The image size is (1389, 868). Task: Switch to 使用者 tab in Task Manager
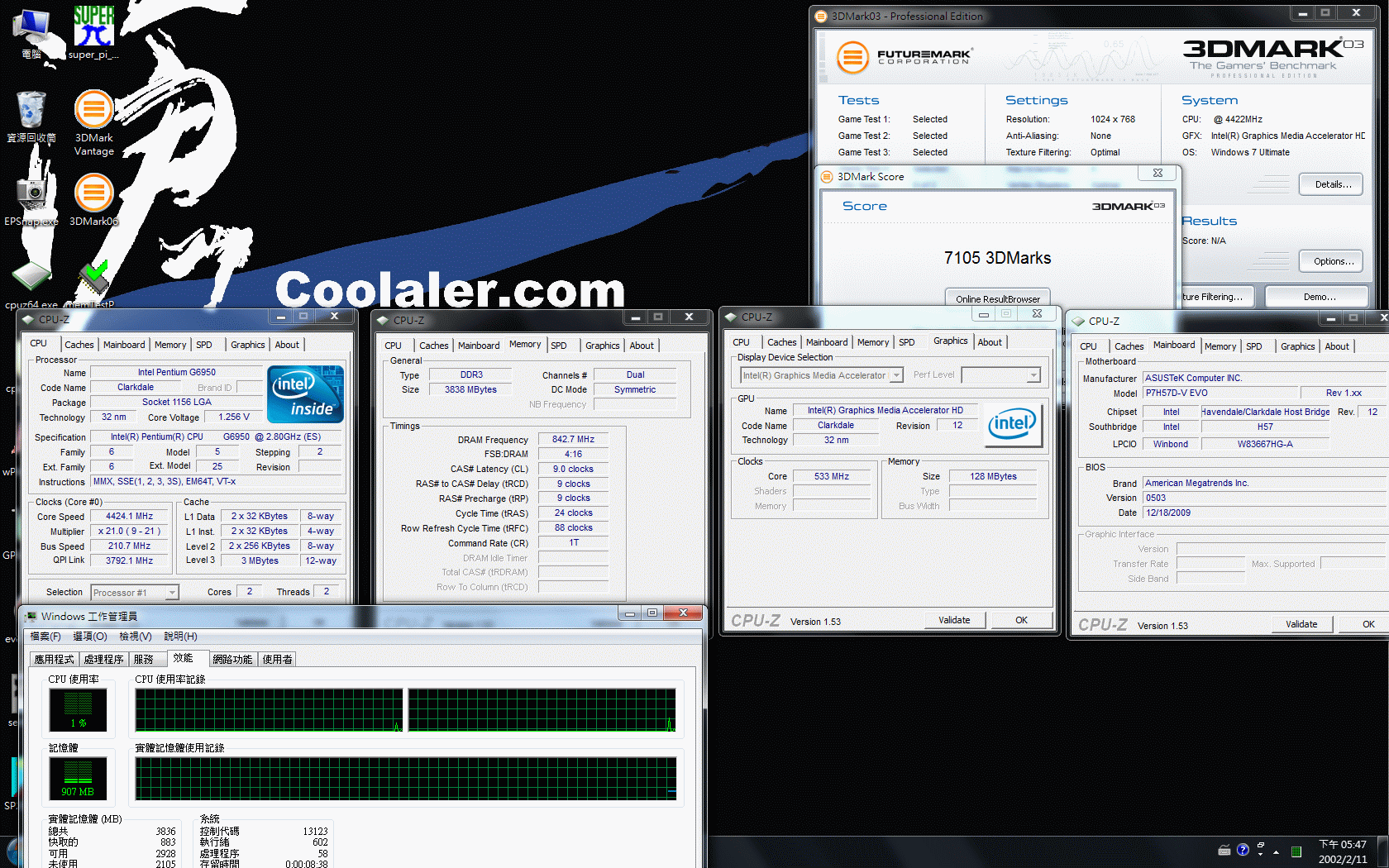[277, 659]
